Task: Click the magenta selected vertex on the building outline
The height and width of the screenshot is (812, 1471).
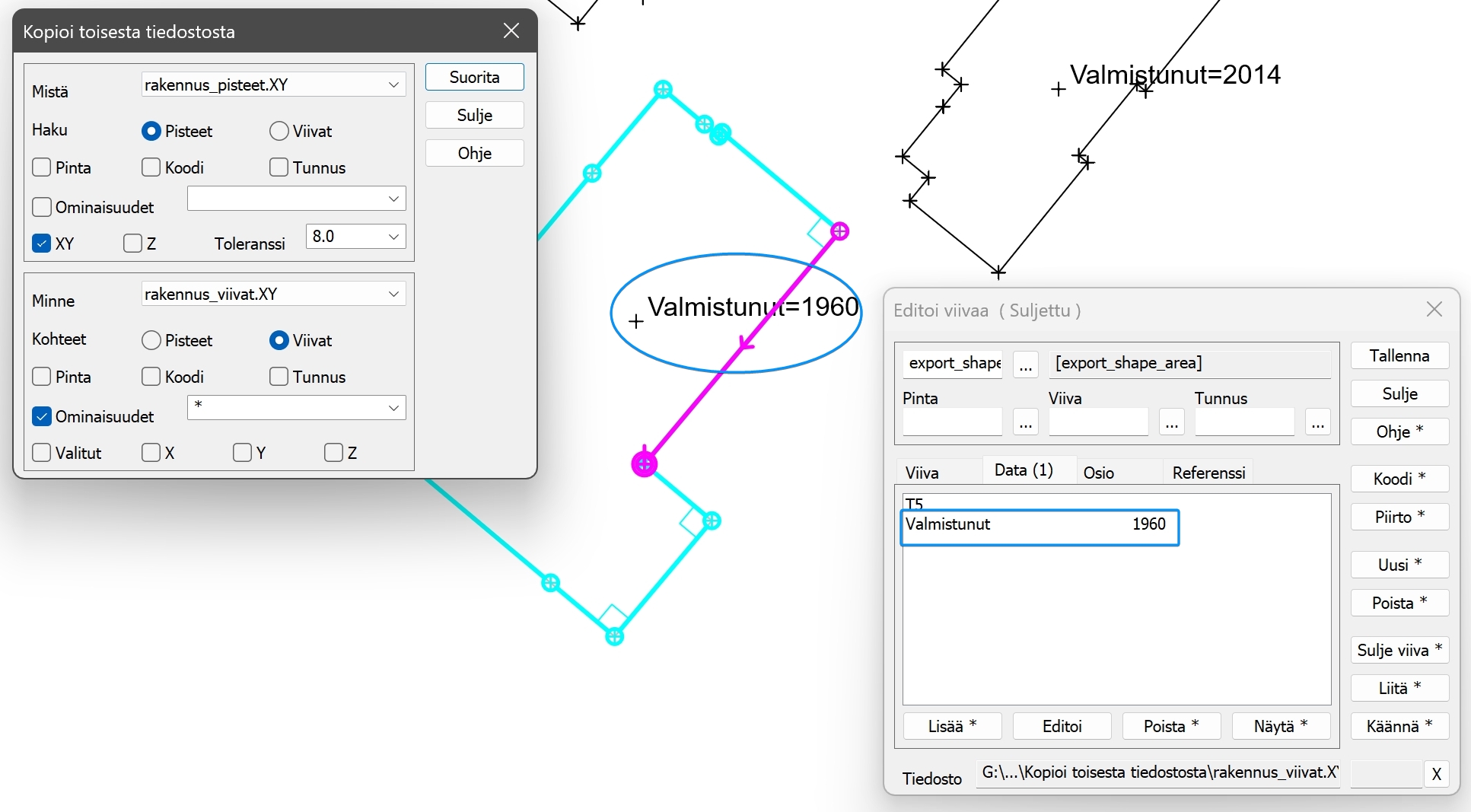Action: point(645,463)
